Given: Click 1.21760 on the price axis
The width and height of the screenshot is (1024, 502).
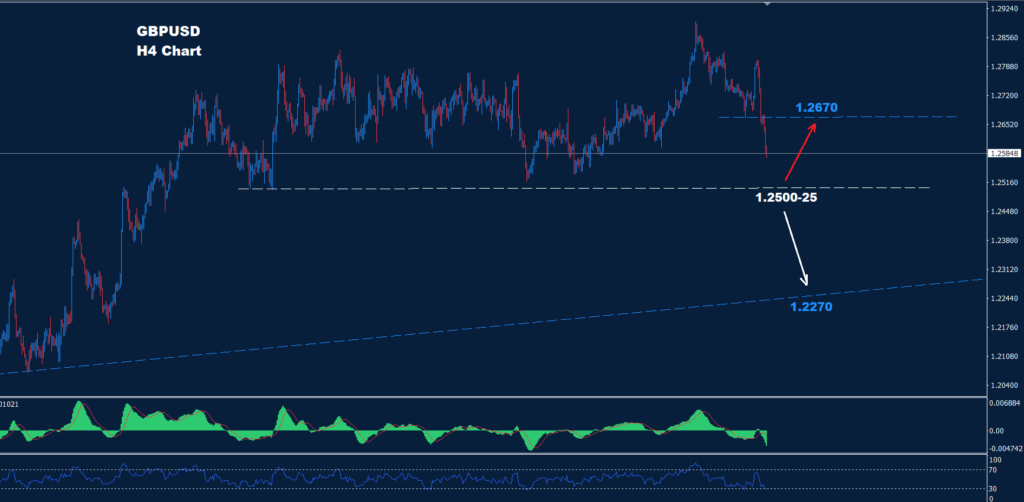Looking at the screenshot, I should 1006,327.
